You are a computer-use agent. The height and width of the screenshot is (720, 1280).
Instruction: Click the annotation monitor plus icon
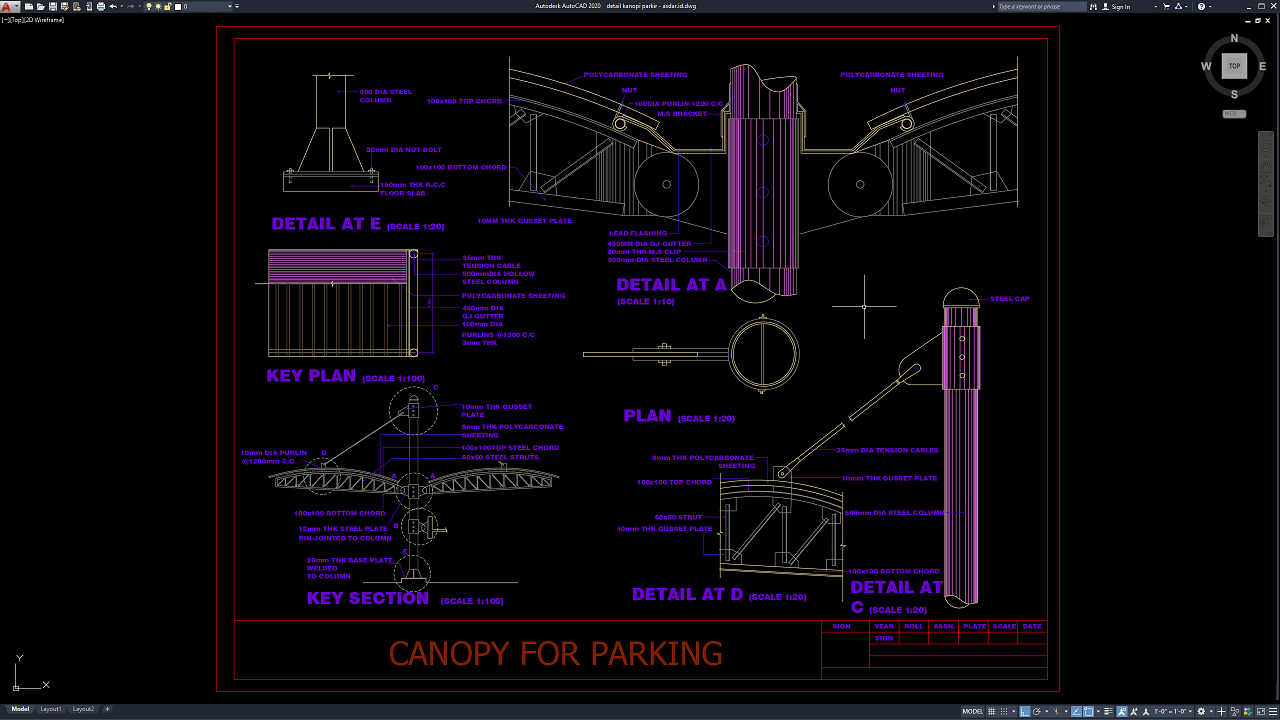tap(1221, 711)
